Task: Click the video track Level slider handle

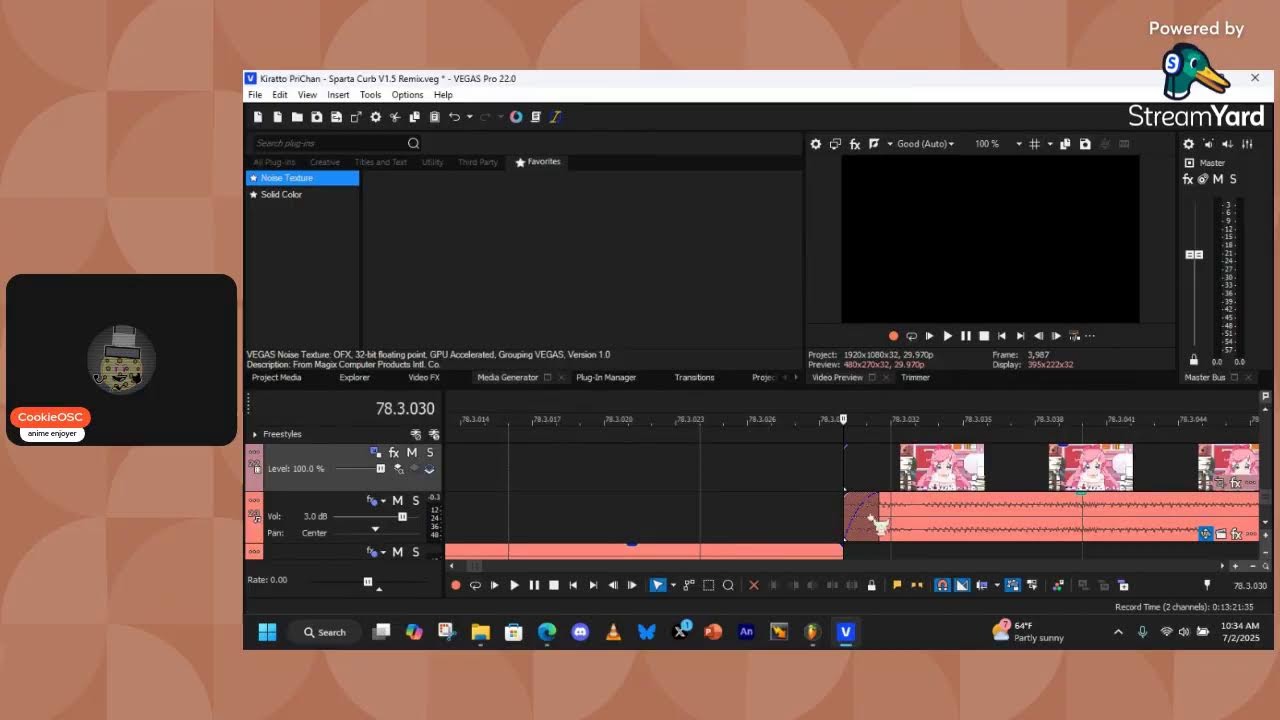Action: pyautogui.click(x=380, y=469)
